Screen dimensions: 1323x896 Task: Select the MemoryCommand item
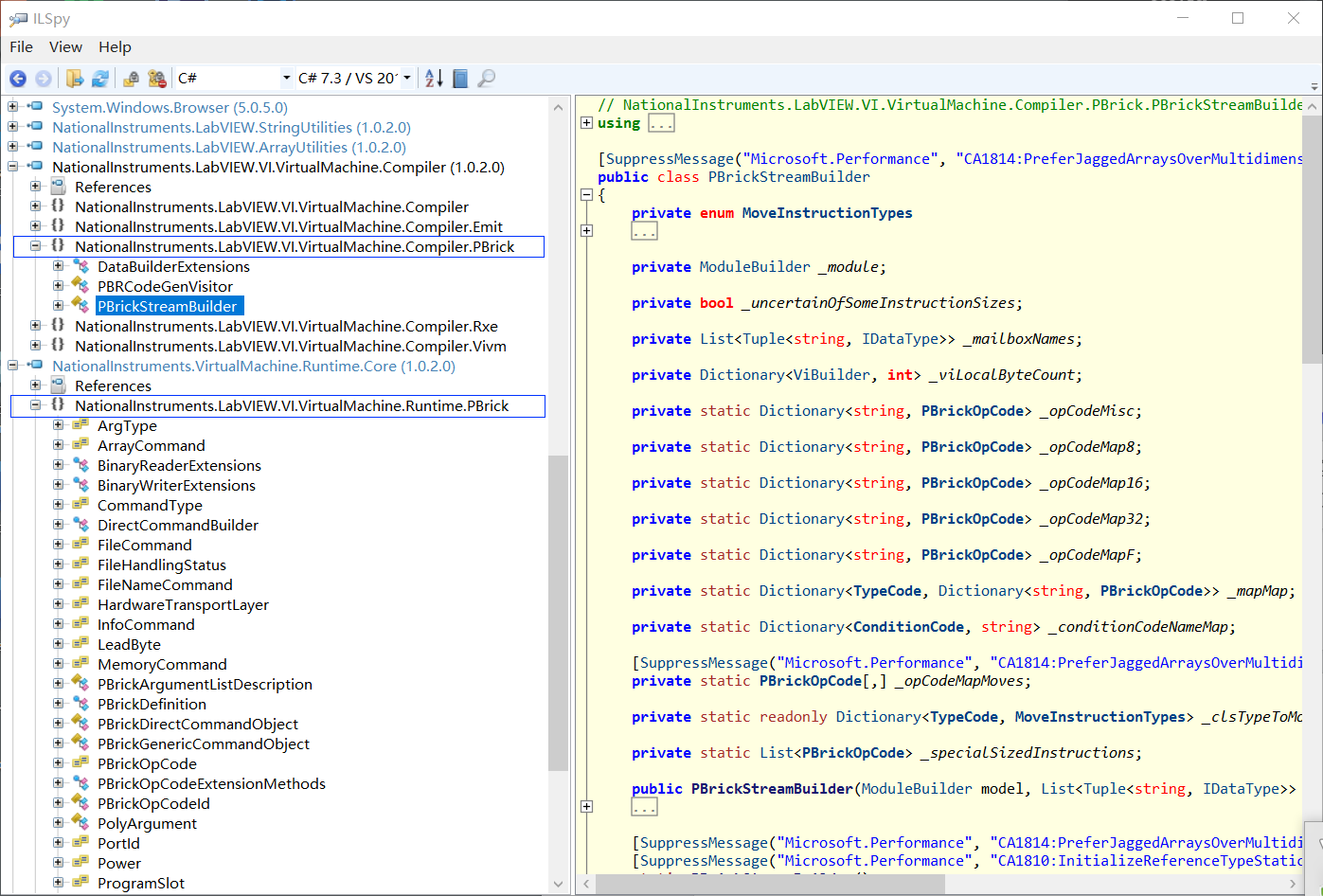click(x=162, y=664)
